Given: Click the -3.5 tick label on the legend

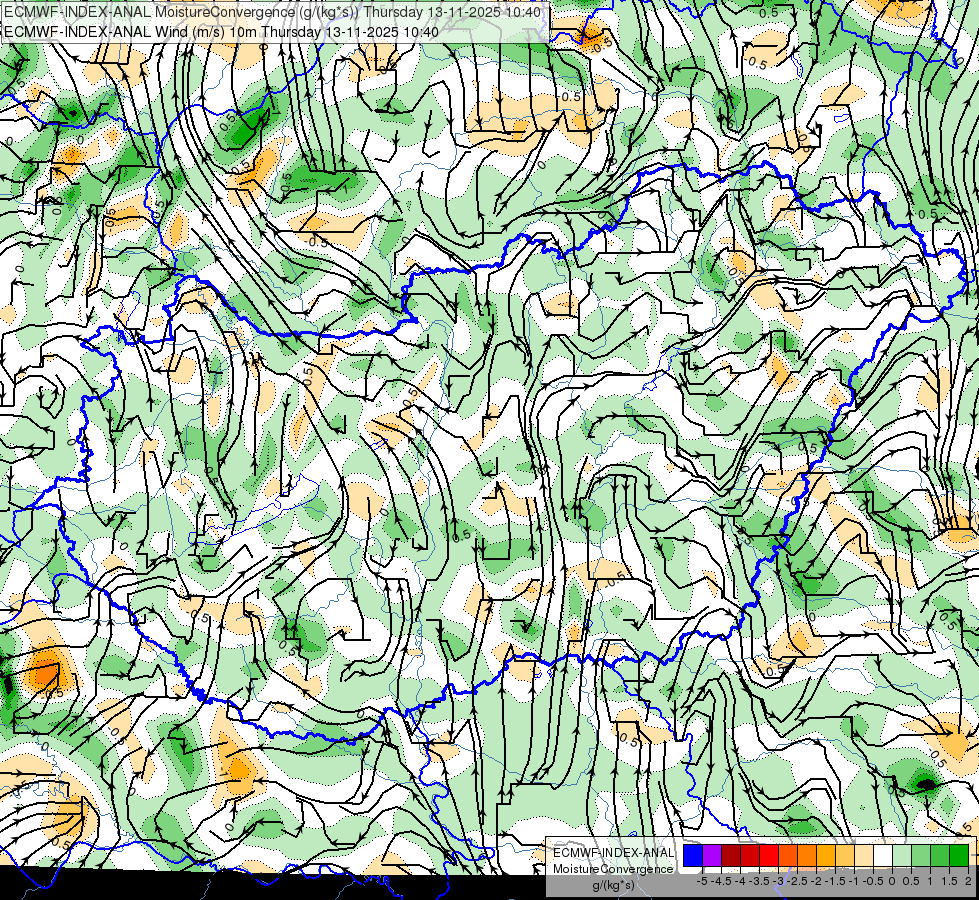Looking at the screenshot, I should [760, 881].
